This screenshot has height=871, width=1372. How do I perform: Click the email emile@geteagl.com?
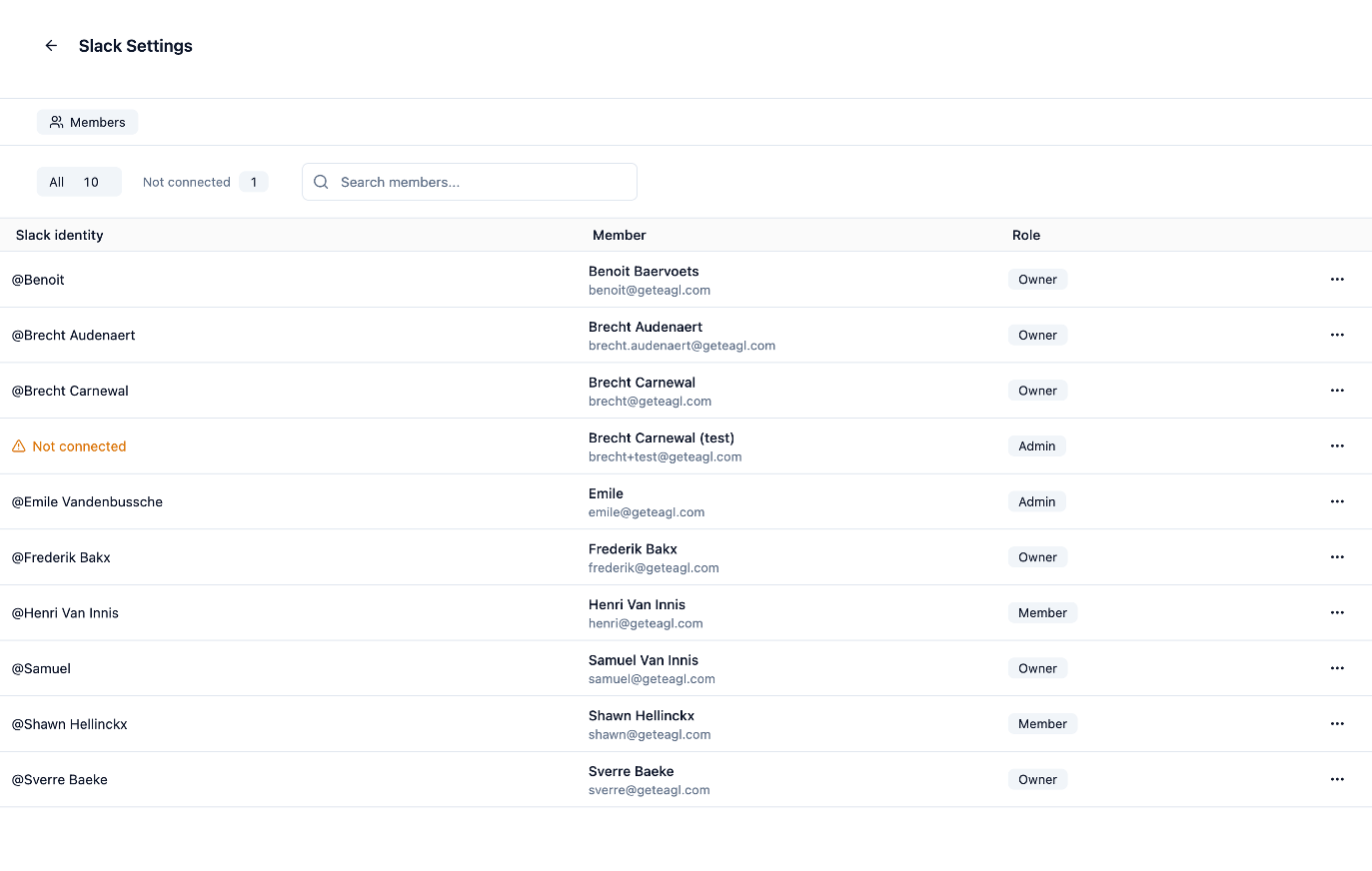click(647, 512)
